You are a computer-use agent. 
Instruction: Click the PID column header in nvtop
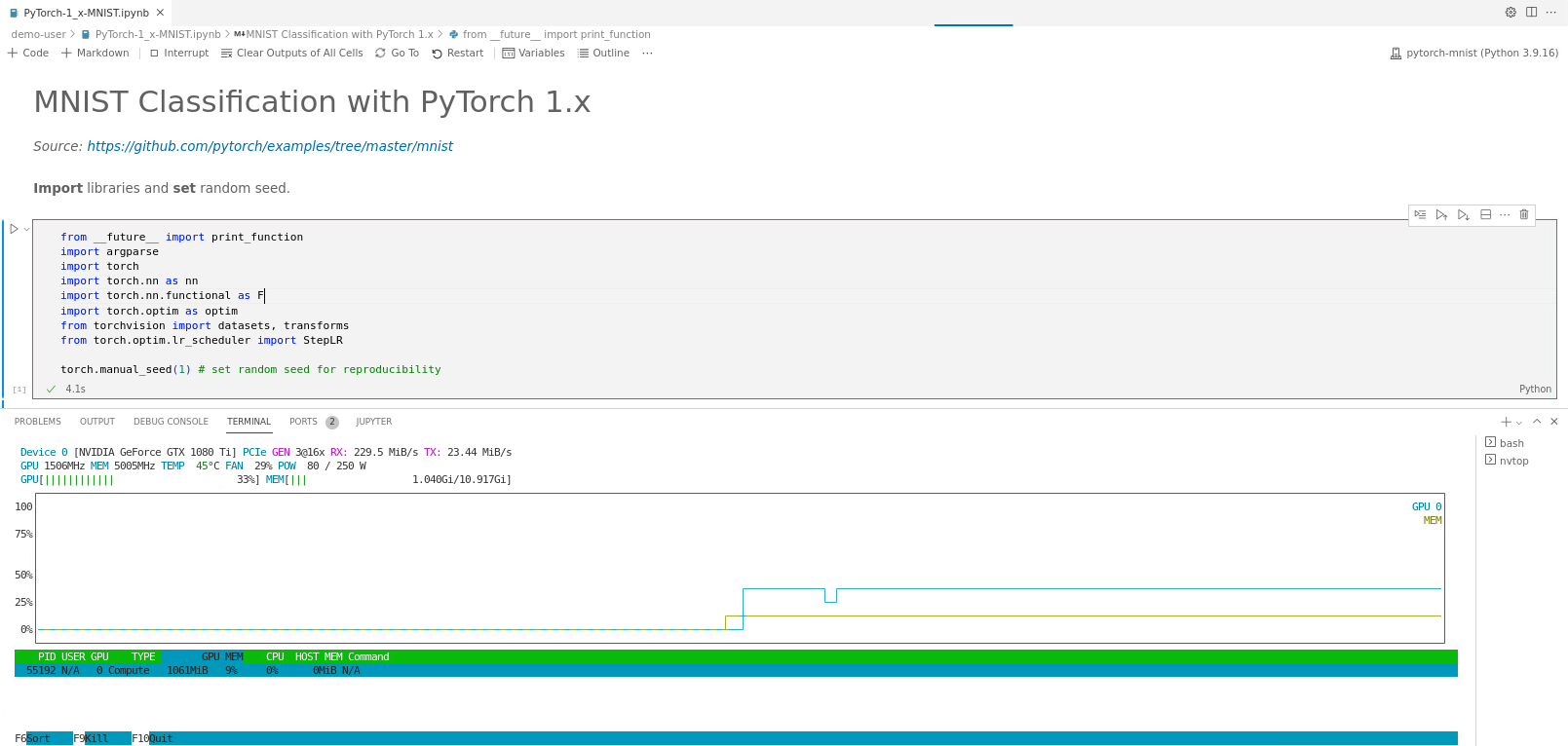coord(47,656)
